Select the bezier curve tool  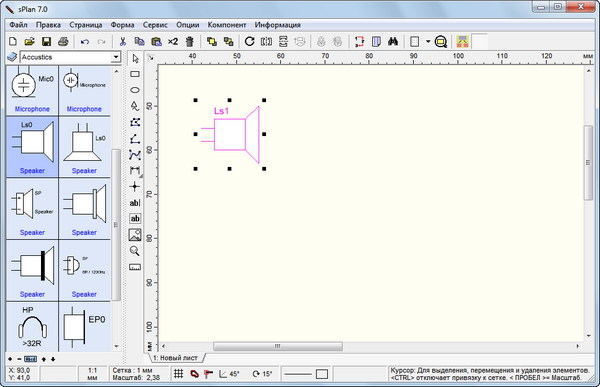tap(135, 154)
